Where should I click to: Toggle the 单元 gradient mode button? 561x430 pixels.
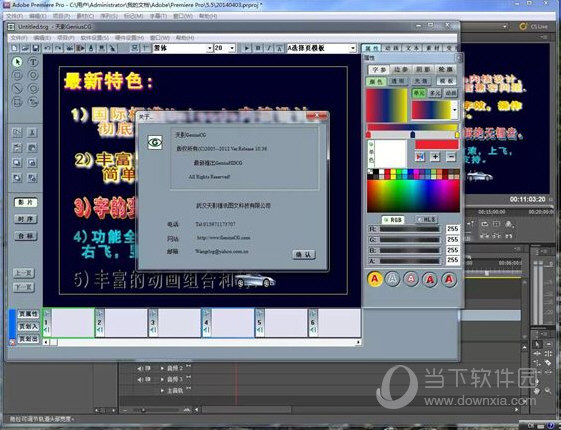418,93
